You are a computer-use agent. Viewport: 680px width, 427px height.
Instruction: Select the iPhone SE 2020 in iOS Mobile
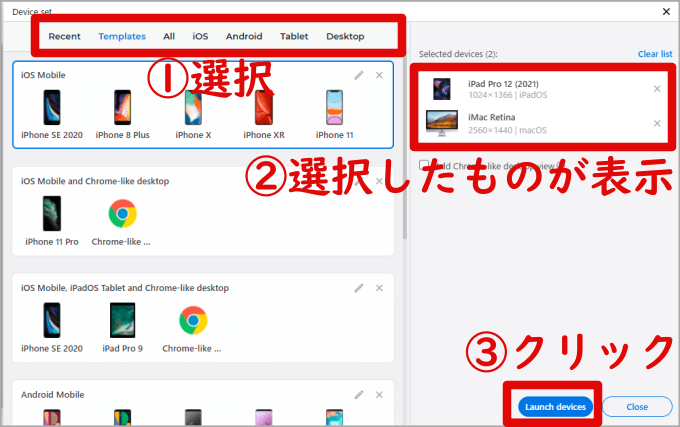click(x=52, y=108)
